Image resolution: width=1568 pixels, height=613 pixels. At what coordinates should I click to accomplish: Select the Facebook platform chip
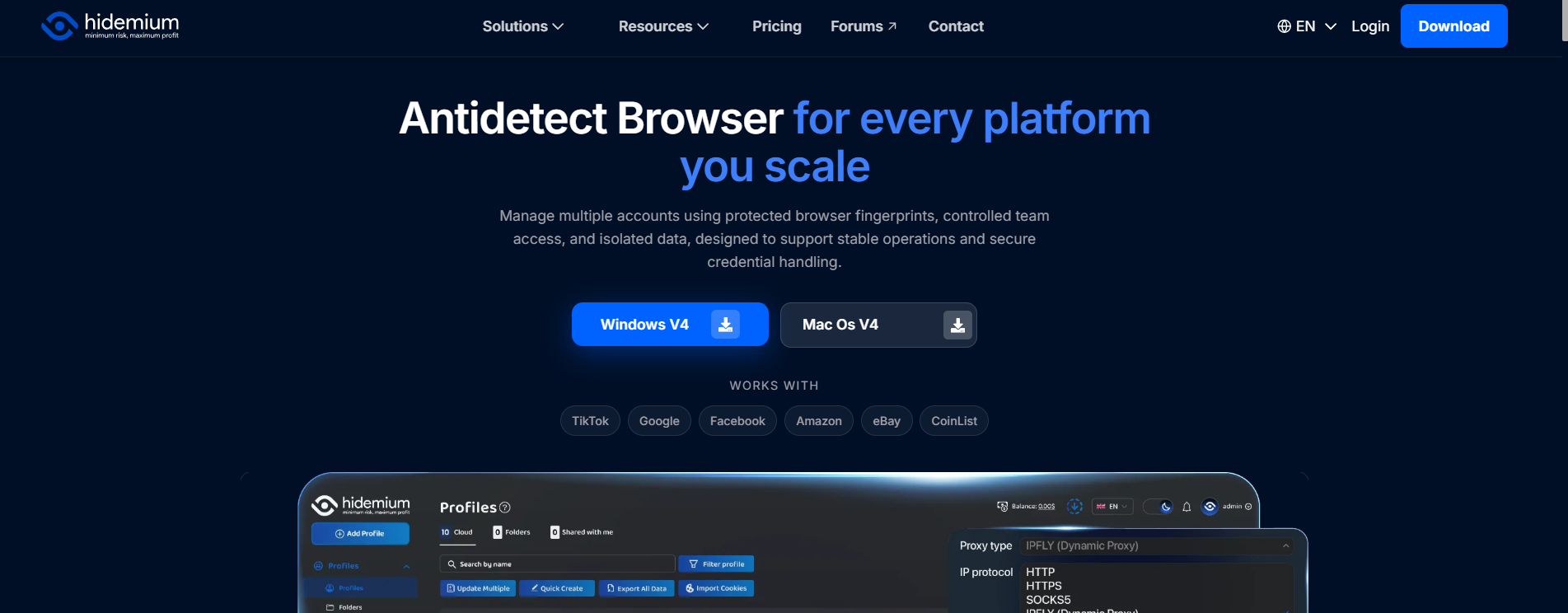[737, 421]
